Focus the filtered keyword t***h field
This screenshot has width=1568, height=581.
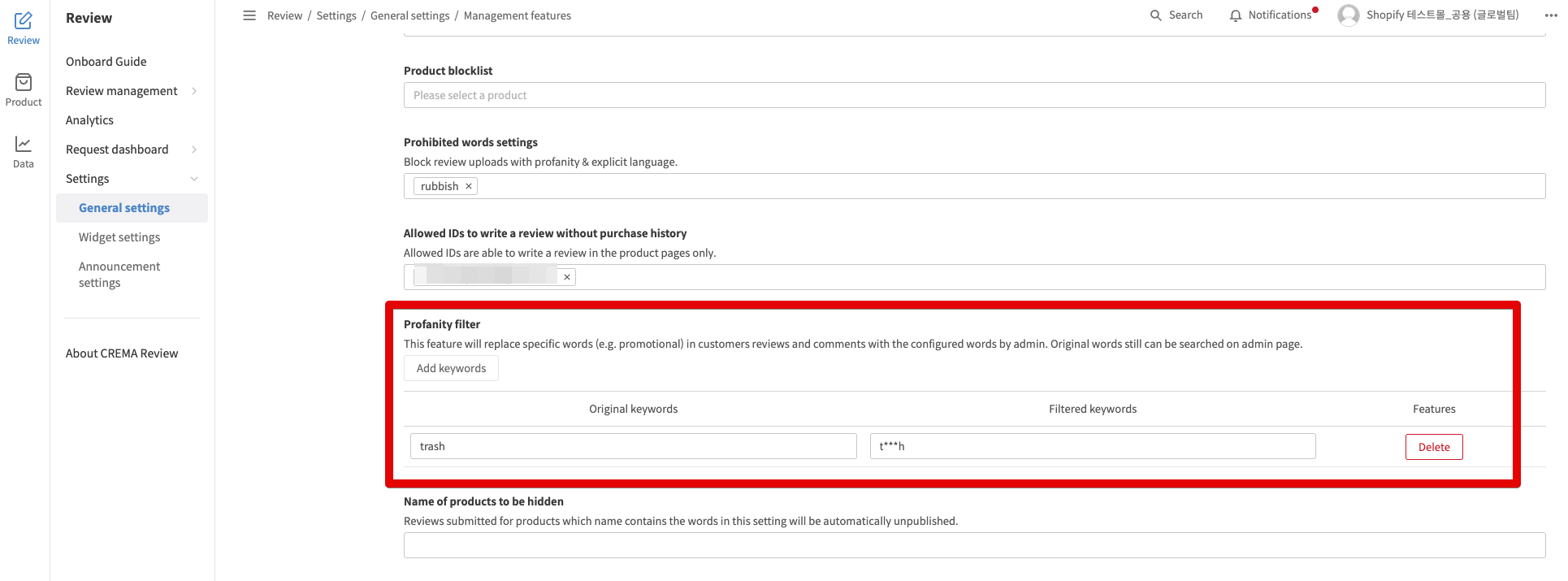point(1093,446)
